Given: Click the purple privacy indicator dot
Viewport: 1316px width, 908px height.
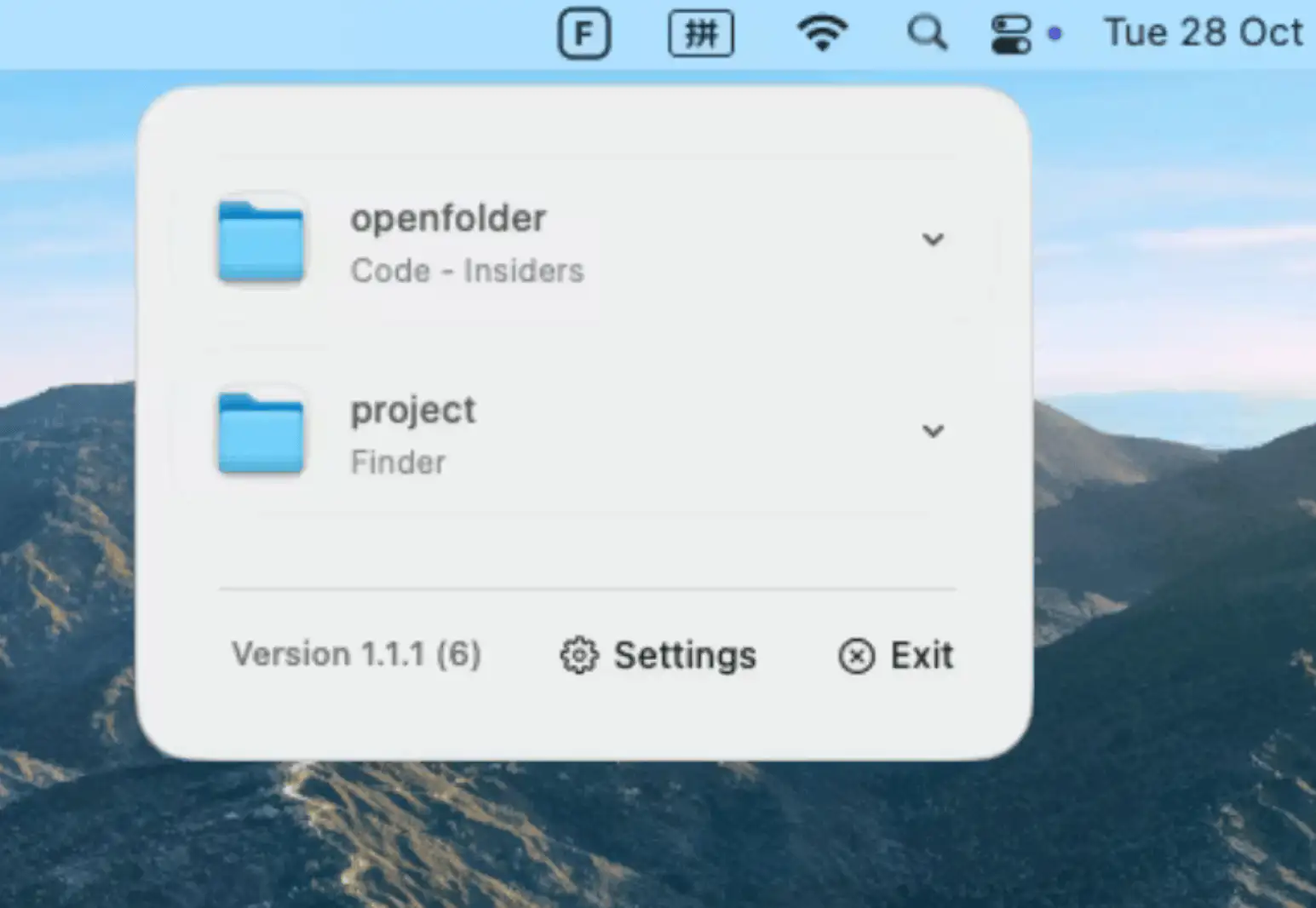Looking at the screenshot, I should 1055,34.
